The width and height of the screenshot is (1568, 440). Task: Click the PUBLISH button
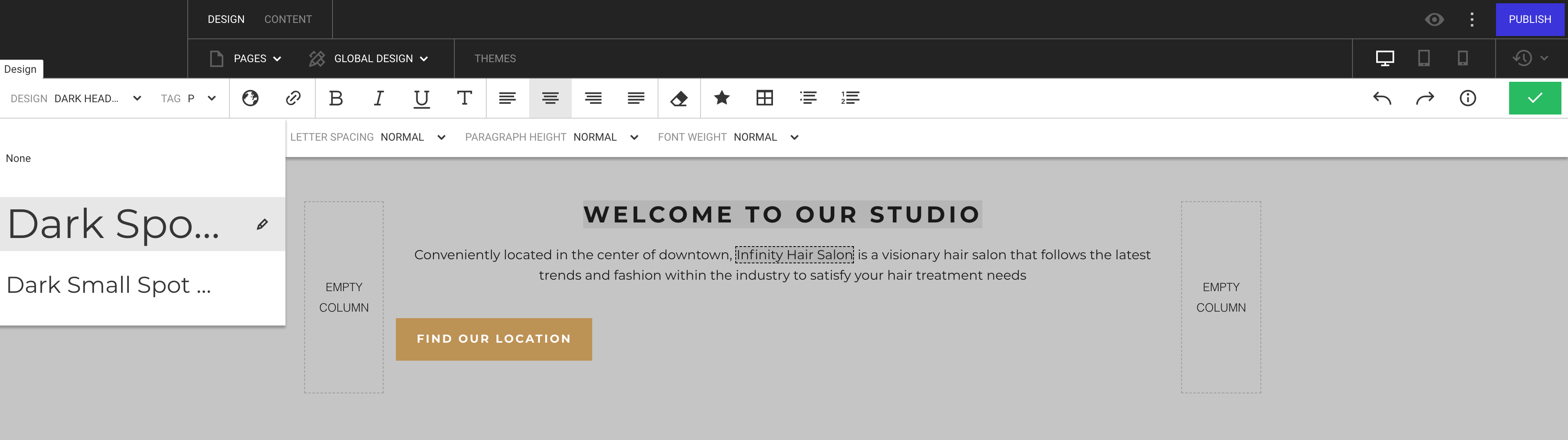[x=1530, y=19]
